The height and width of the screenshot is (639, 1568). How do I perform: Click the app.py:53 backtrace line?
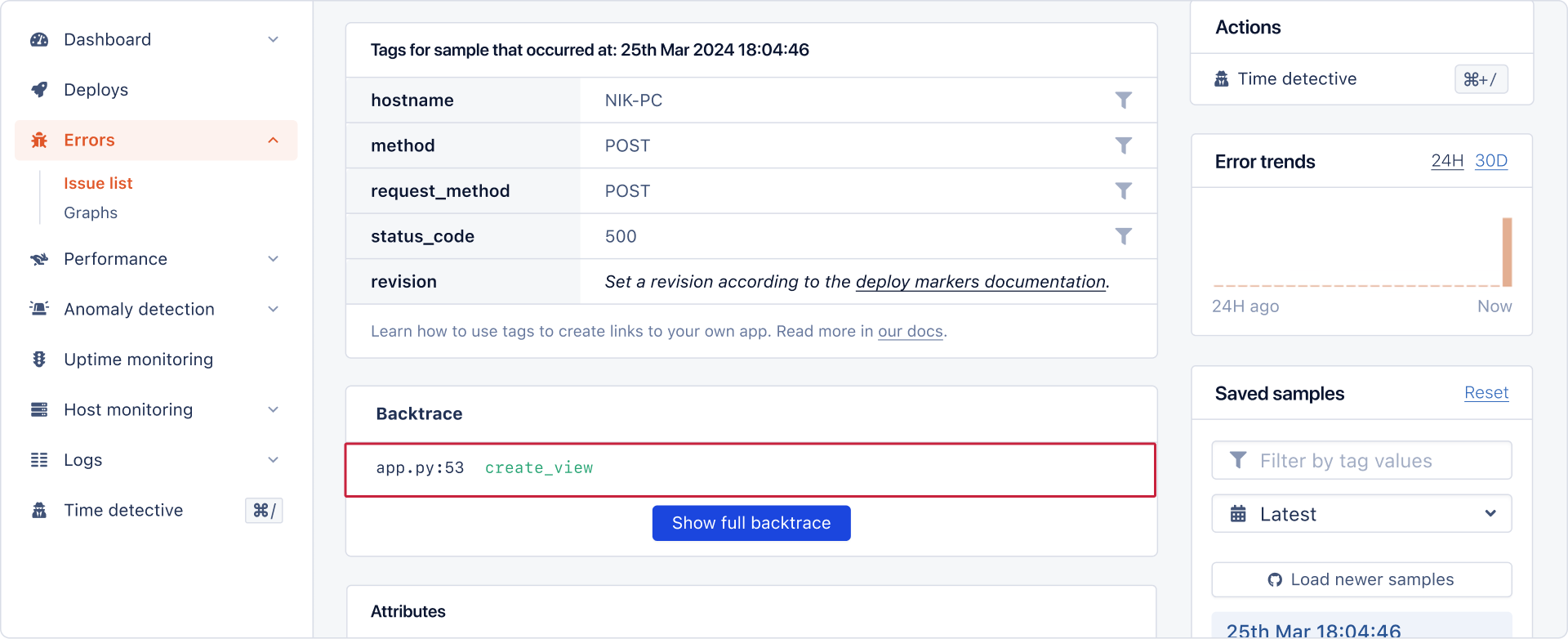(x=751, y=470)
